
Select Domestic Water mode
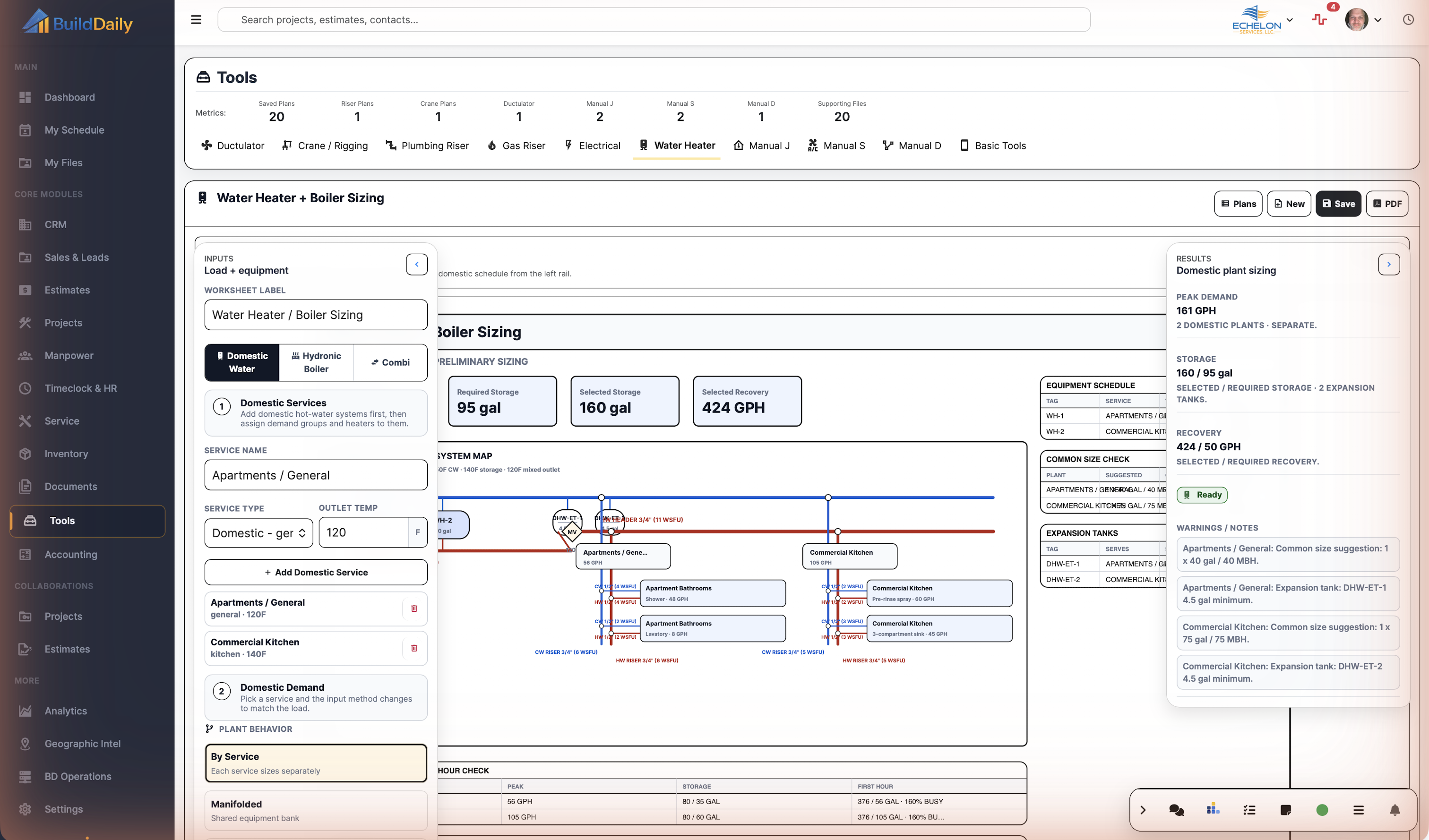(242, 362)
